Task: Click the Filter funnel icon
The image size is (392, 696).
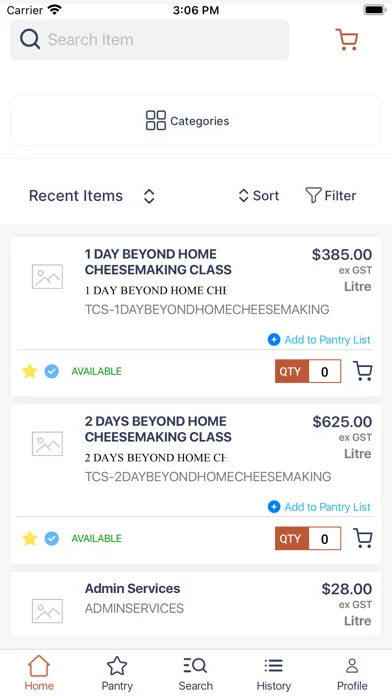Action: (313, 195)
